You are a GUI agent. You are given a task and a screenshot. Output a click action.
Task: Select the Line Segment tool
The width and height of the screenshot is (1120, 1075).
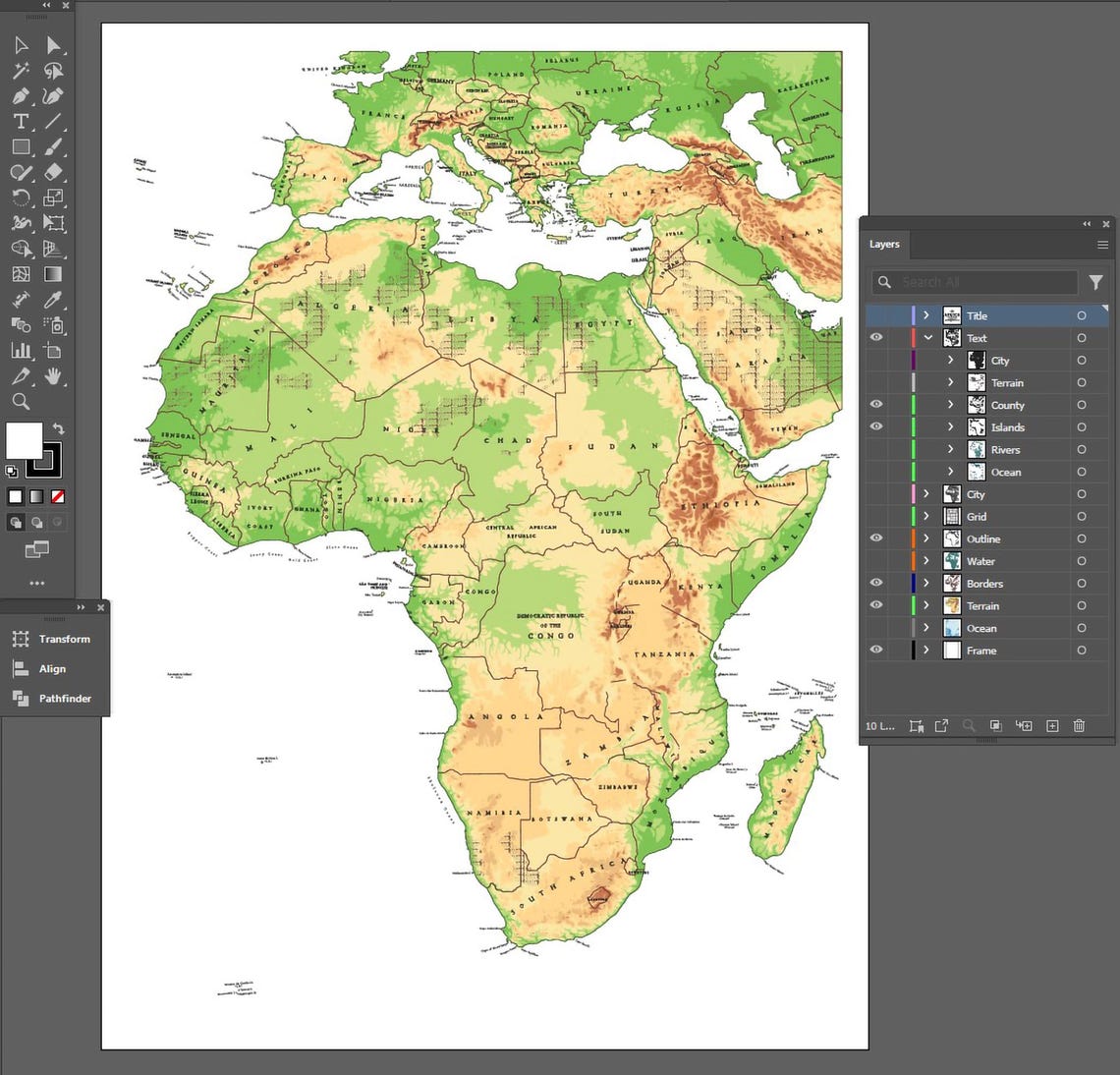(54, 122)
